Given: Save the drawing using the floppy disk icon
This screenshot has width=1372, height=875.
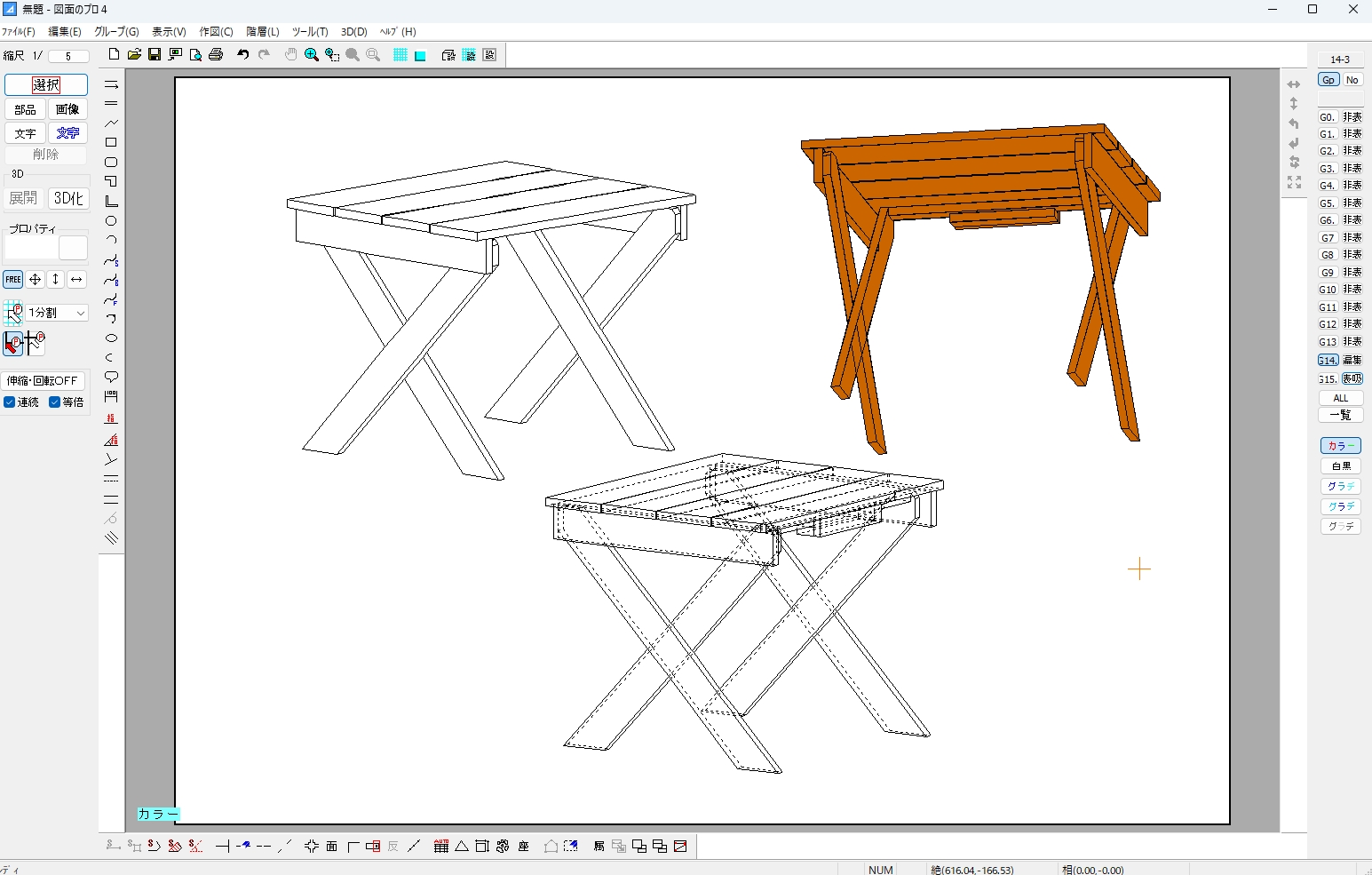Looking at the screenshot, I should [155, 54].
